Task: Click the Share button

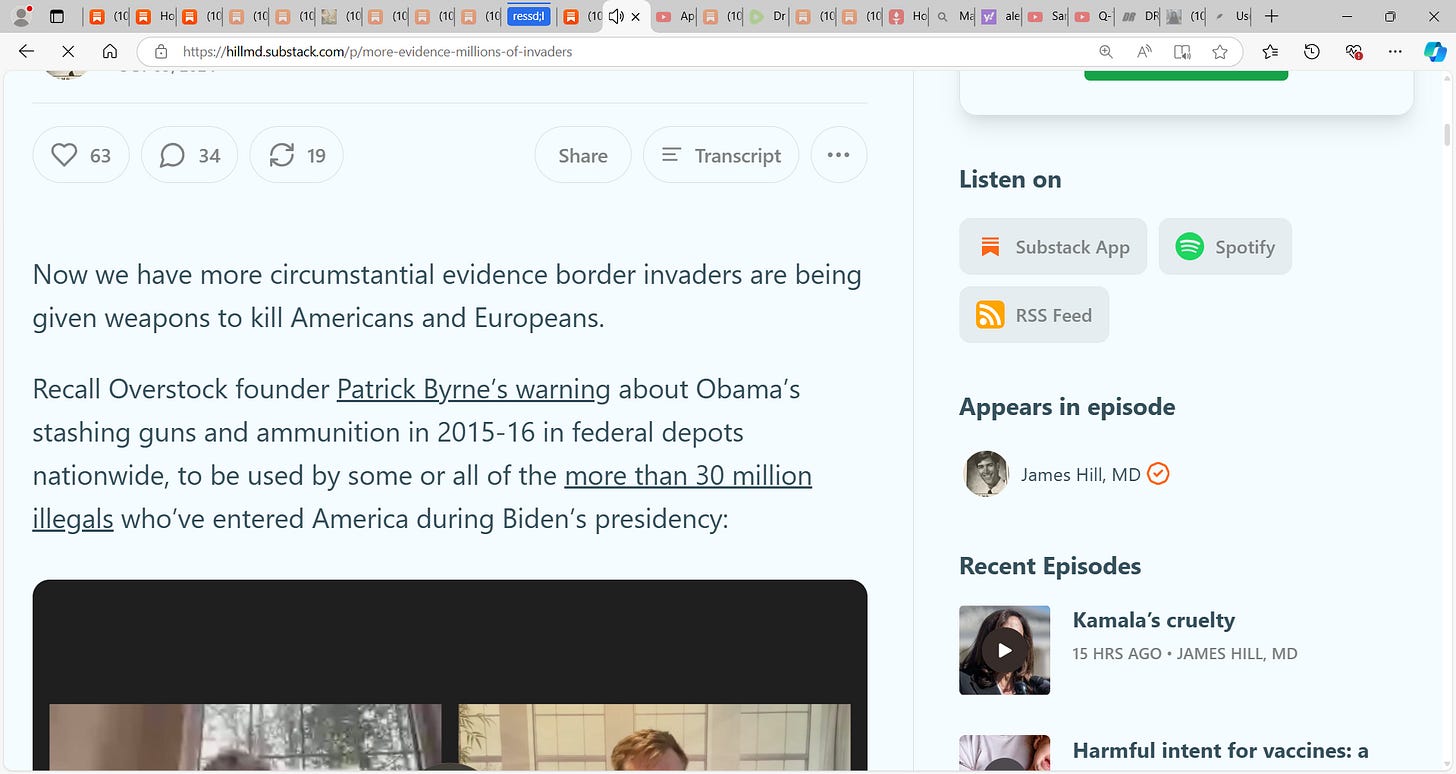Action: point(583,155)
